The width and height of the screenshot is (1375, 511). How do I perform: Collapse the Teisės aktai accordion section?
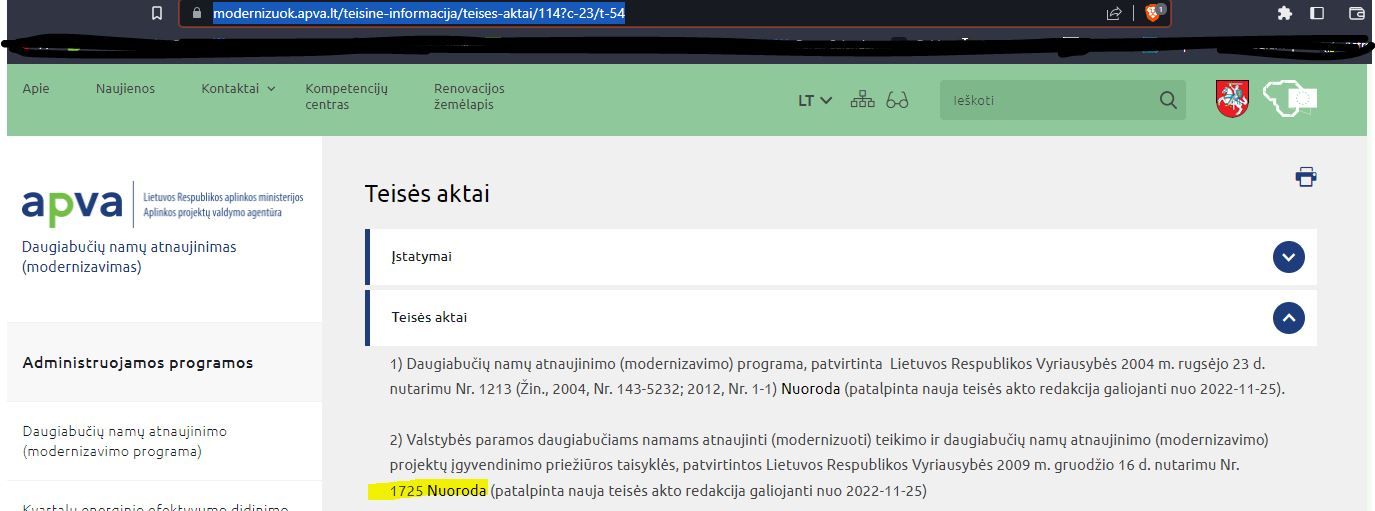(x=1288, y=318)
